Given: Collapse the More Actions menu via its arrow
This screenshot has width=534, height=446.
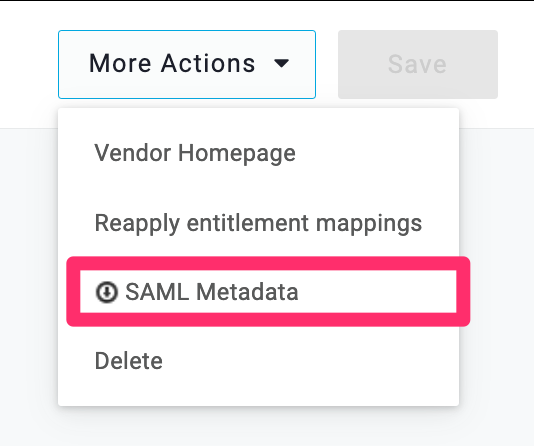Looking at the screenshot, I should click(282, 63).
